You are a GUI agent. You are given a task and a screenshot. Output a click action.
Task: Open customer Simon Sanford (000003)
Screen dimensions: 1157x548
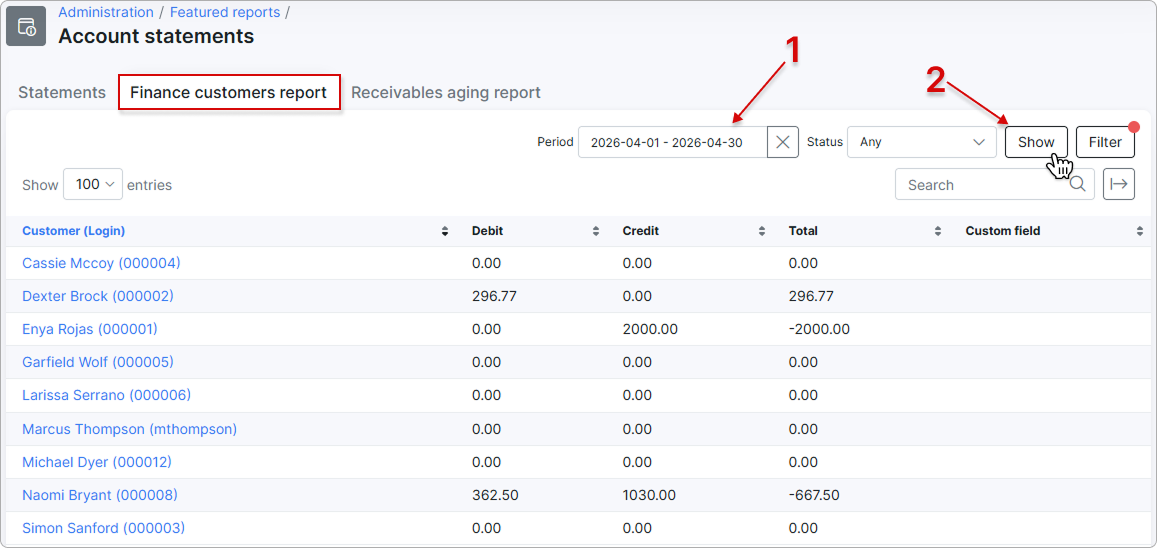[103, 528]
